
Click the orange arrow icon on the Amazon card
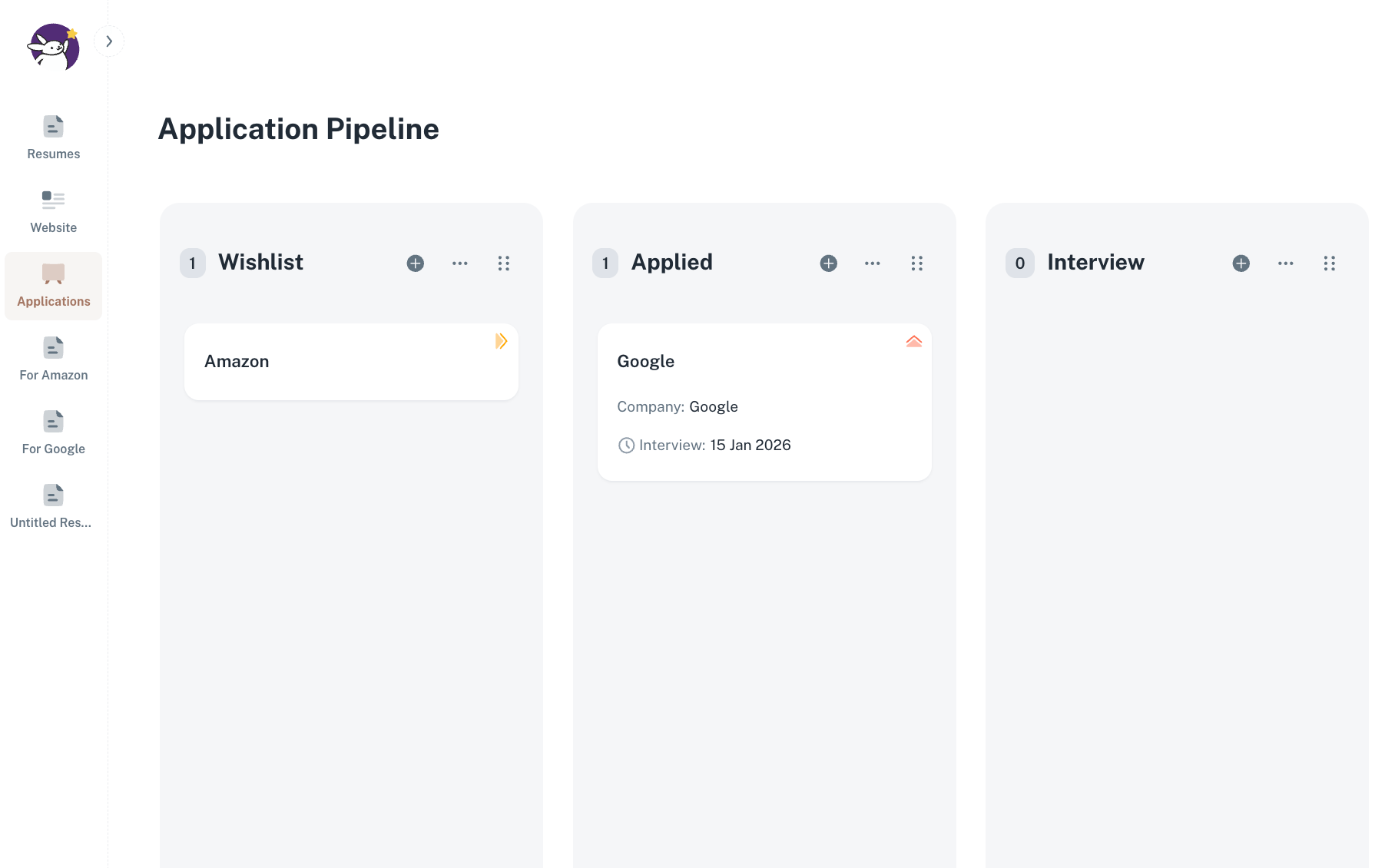(x=502, y=341)
